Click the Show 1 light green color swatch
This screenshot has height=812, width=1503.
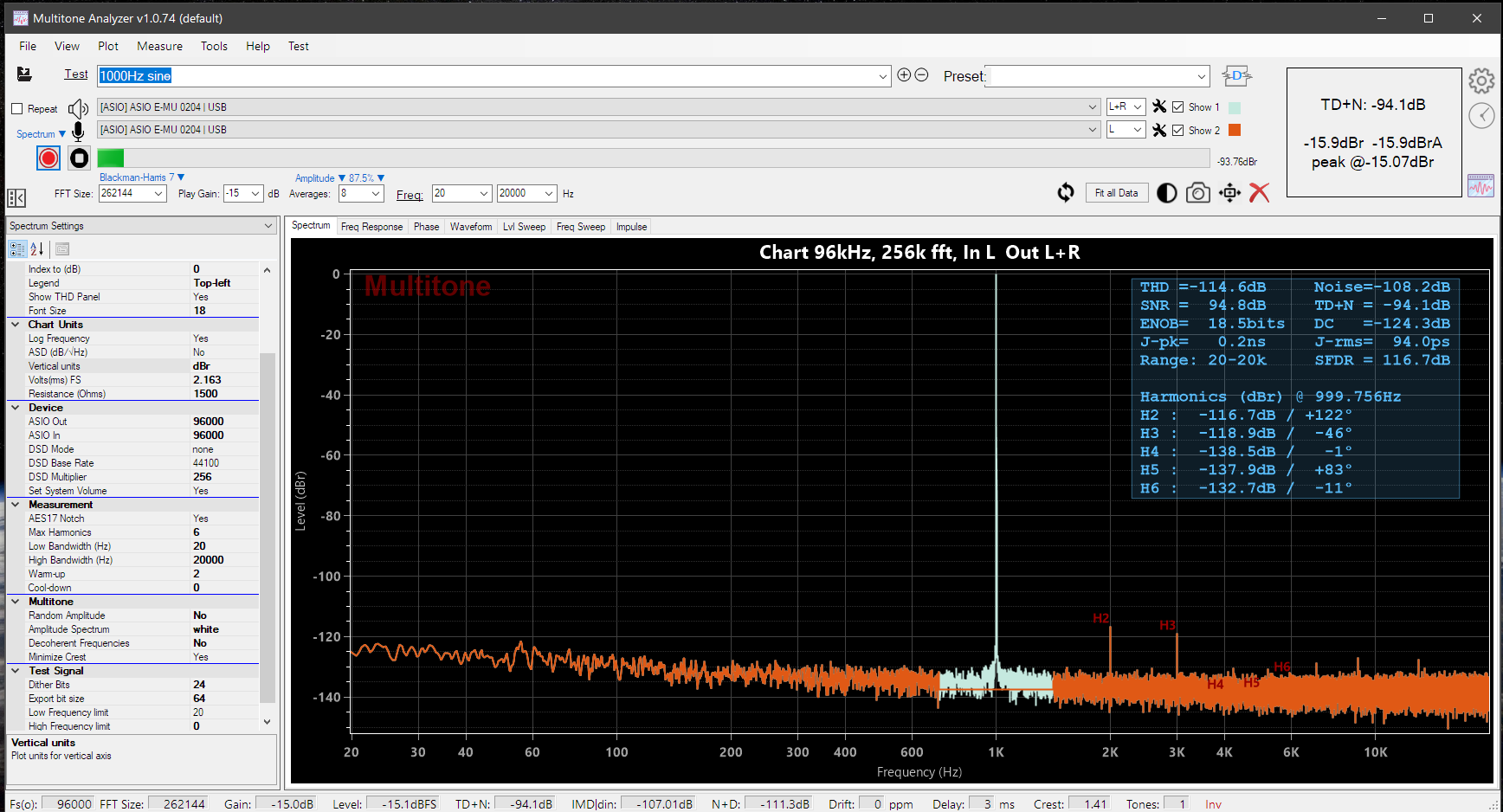1235,107
